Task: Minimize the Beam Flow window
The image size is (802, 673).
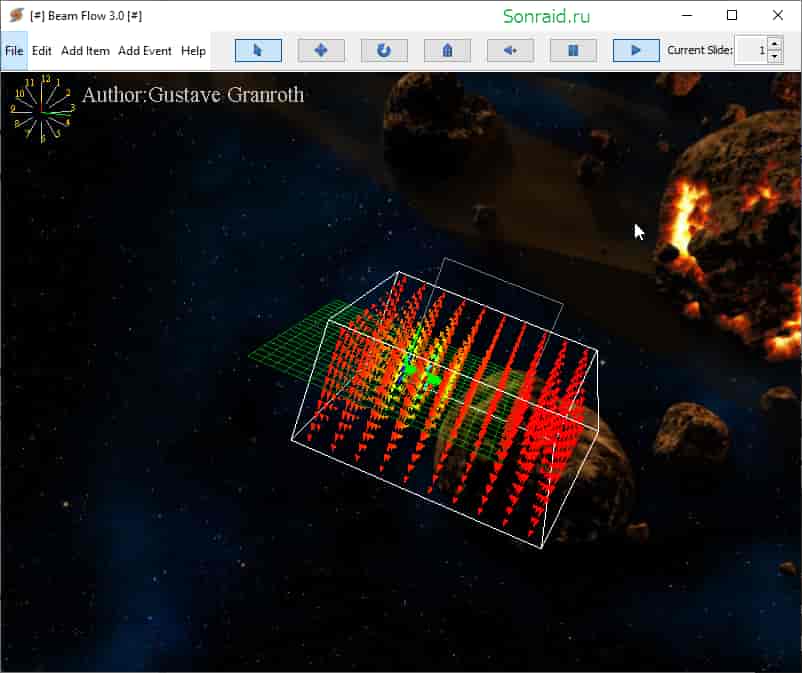Action: click(x=687, y=15)
